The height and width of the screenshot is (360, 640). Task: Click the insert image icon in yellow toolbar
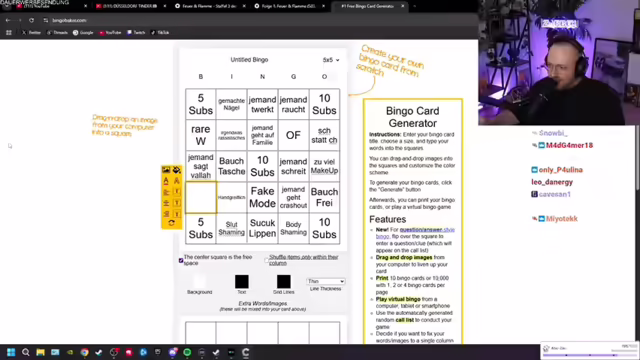tap(166, 170)
